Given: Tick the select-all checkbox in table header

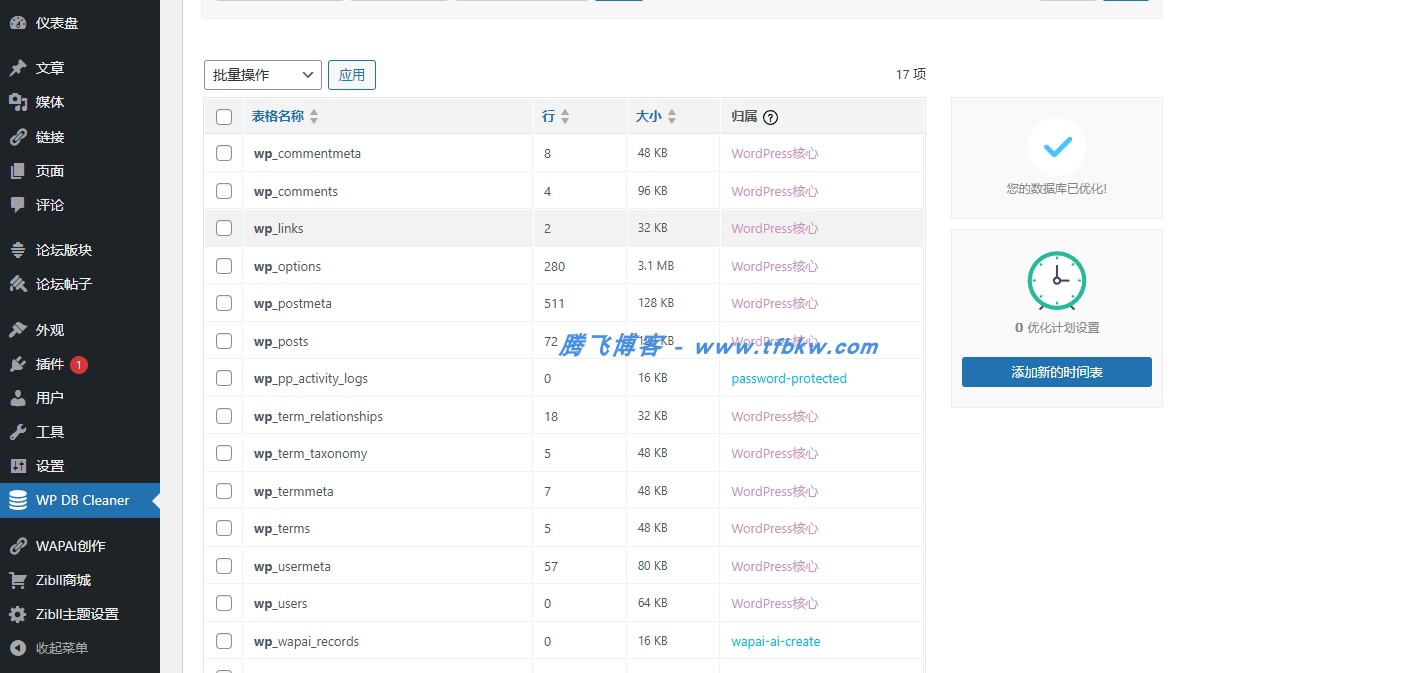Looking at the screenshot, I should coord(224,117).
